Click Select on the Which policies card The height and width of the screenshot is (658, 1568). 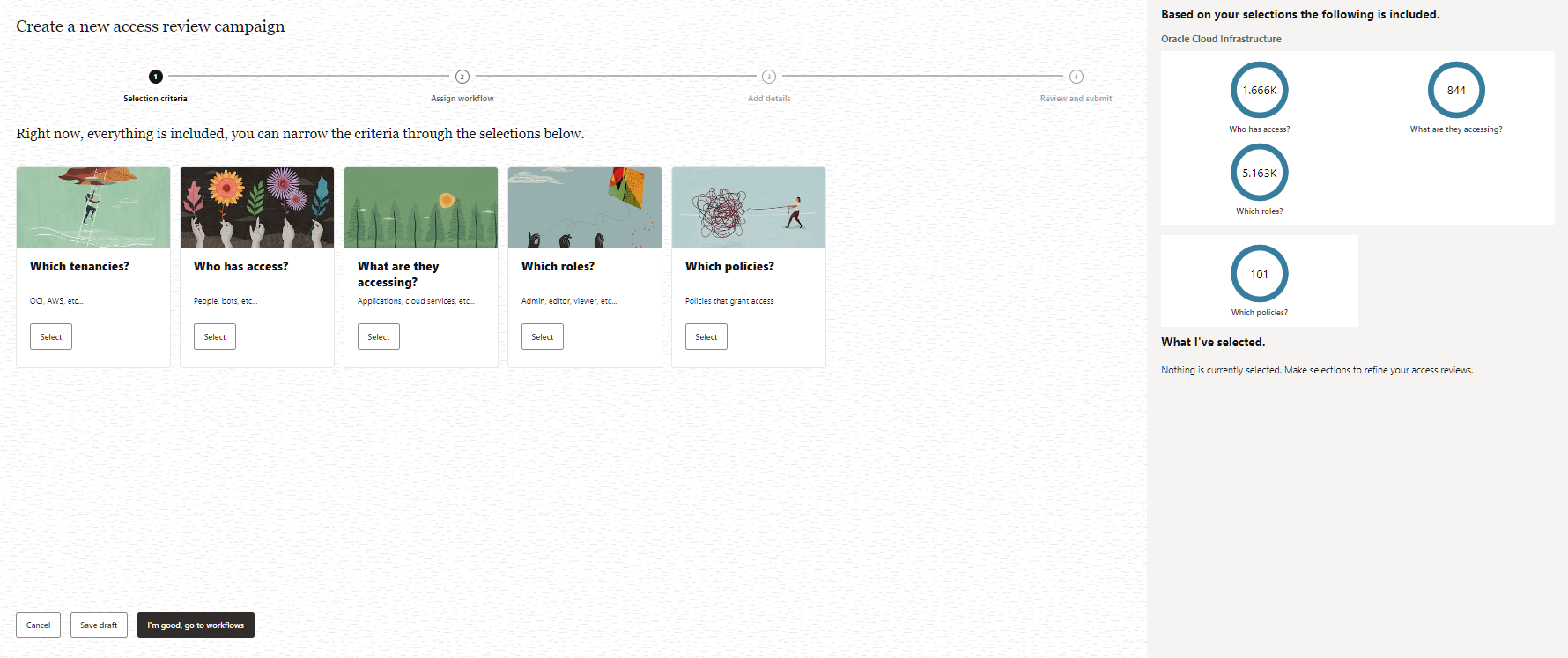(706, 336)
